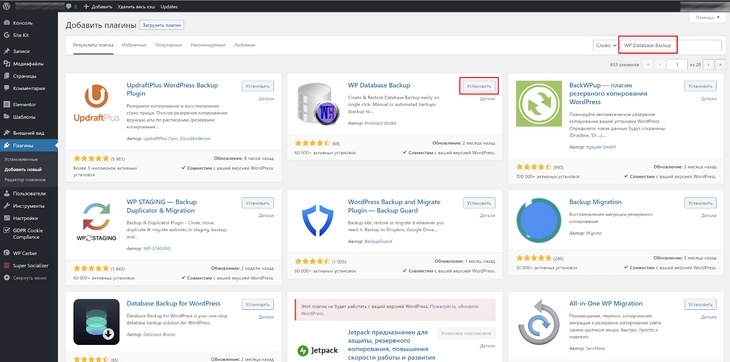Click the Jetpack plugin logo
This screenshot has width=730, height=362.
(318, 350)
